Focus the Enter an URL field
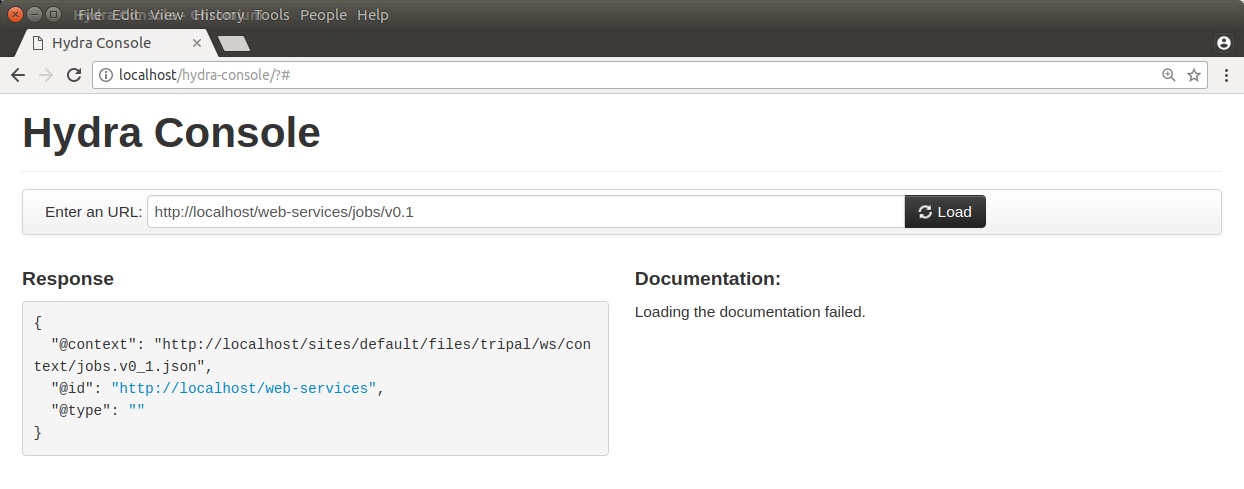This screenshot has height=489, width=1244. [x=526, y=212]
